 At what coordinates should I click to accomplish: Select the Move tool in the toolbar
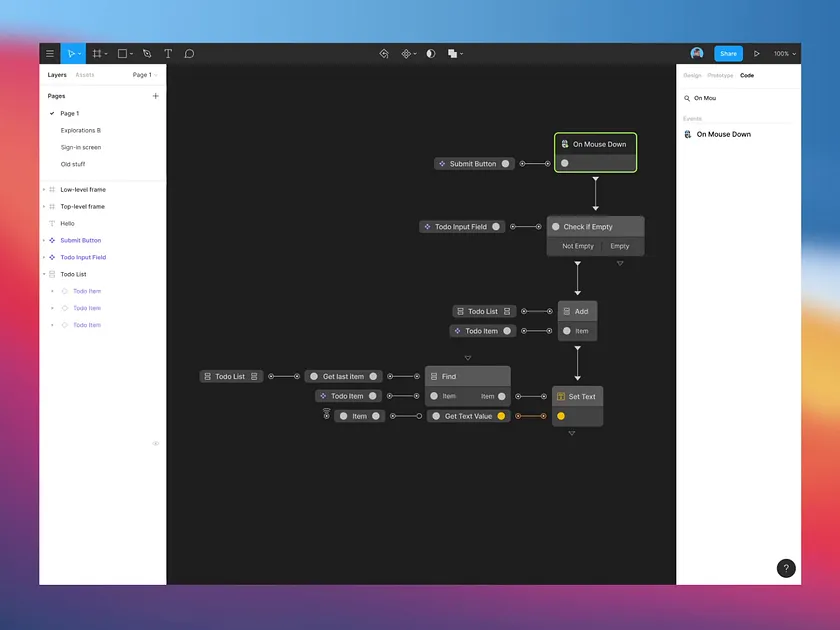(x=72, y=53)
